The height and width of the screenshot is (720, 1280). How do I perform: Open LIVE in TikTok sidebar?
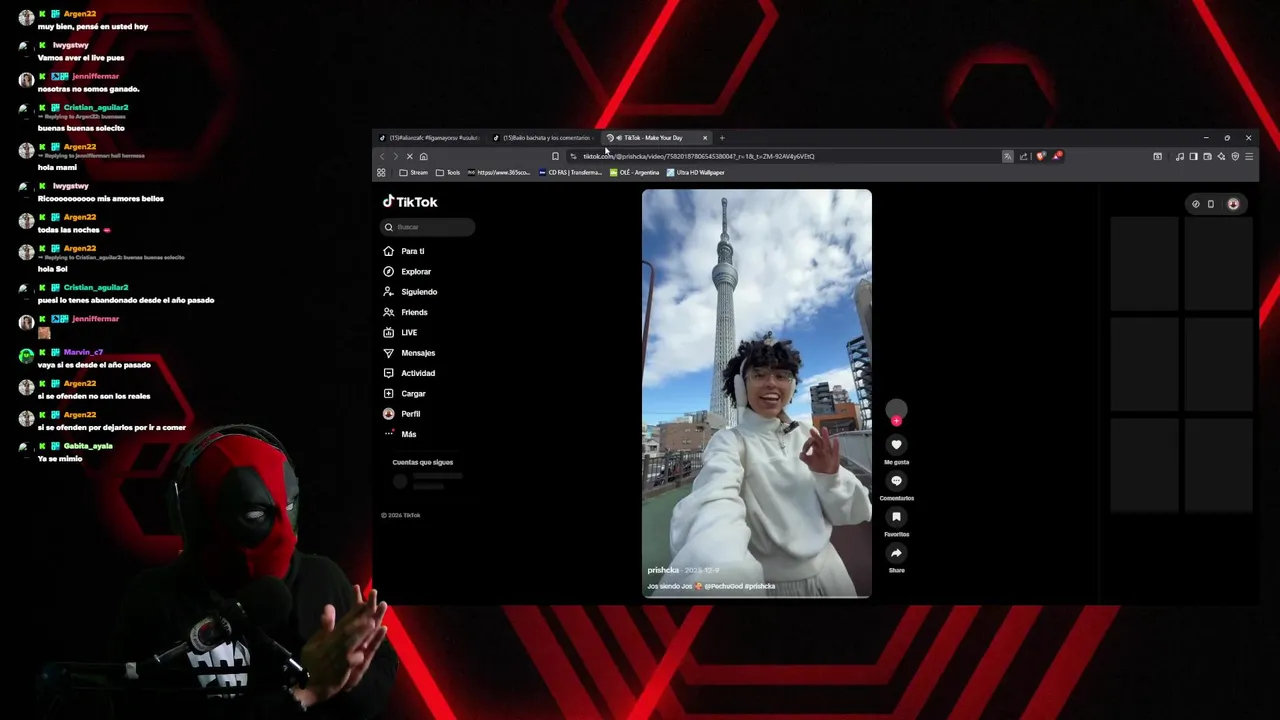(400, 332)
